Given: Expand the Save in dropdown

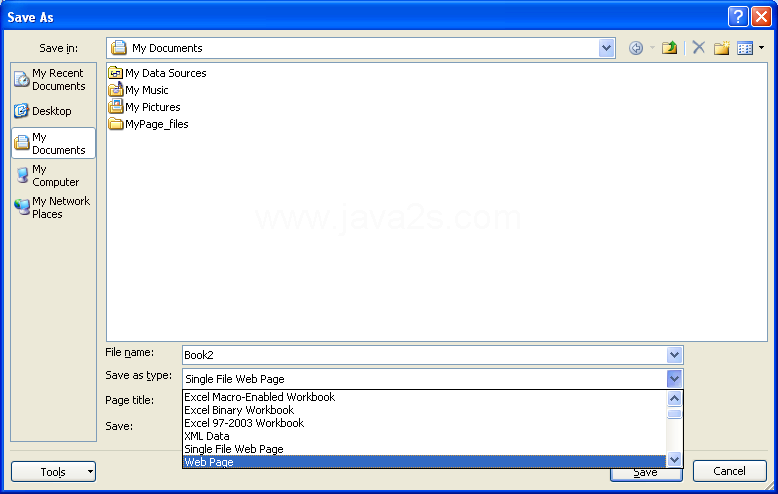Looking at the screenshot, I should click(606, 48).
